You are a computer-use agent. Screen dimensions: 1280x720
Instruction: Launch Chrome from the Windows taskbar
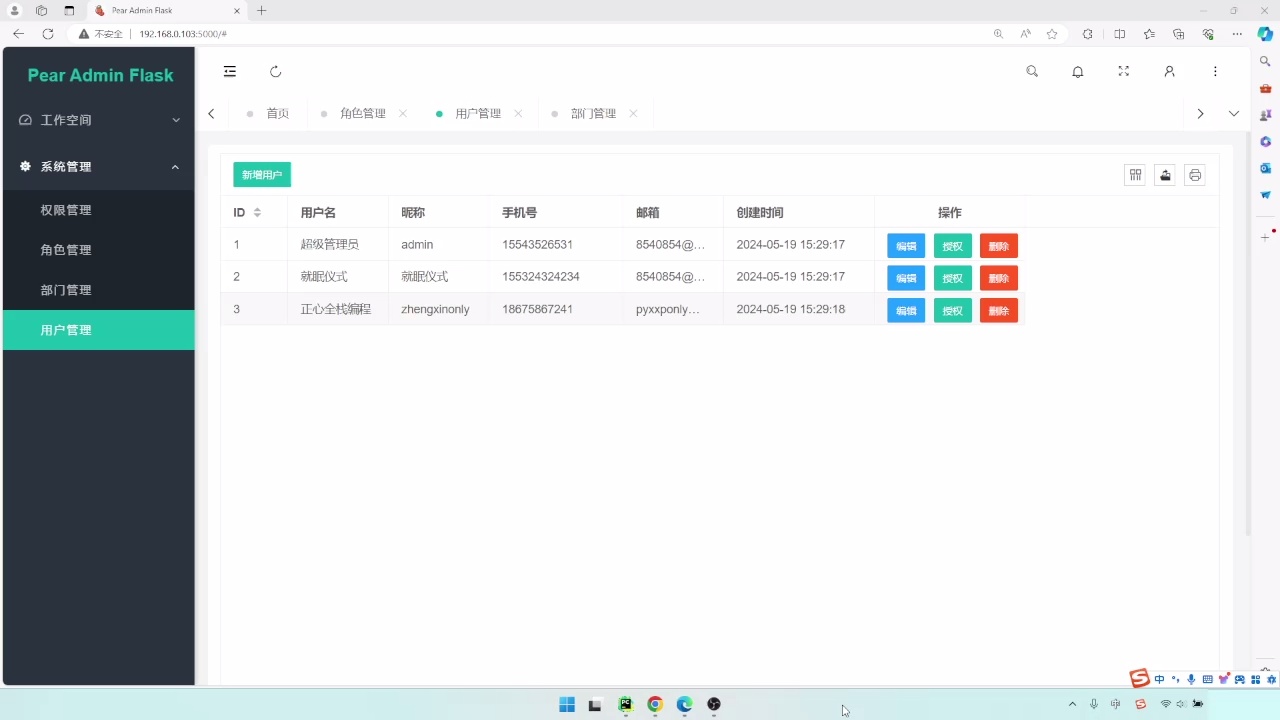pyautogui.click(x=654, y=705)
